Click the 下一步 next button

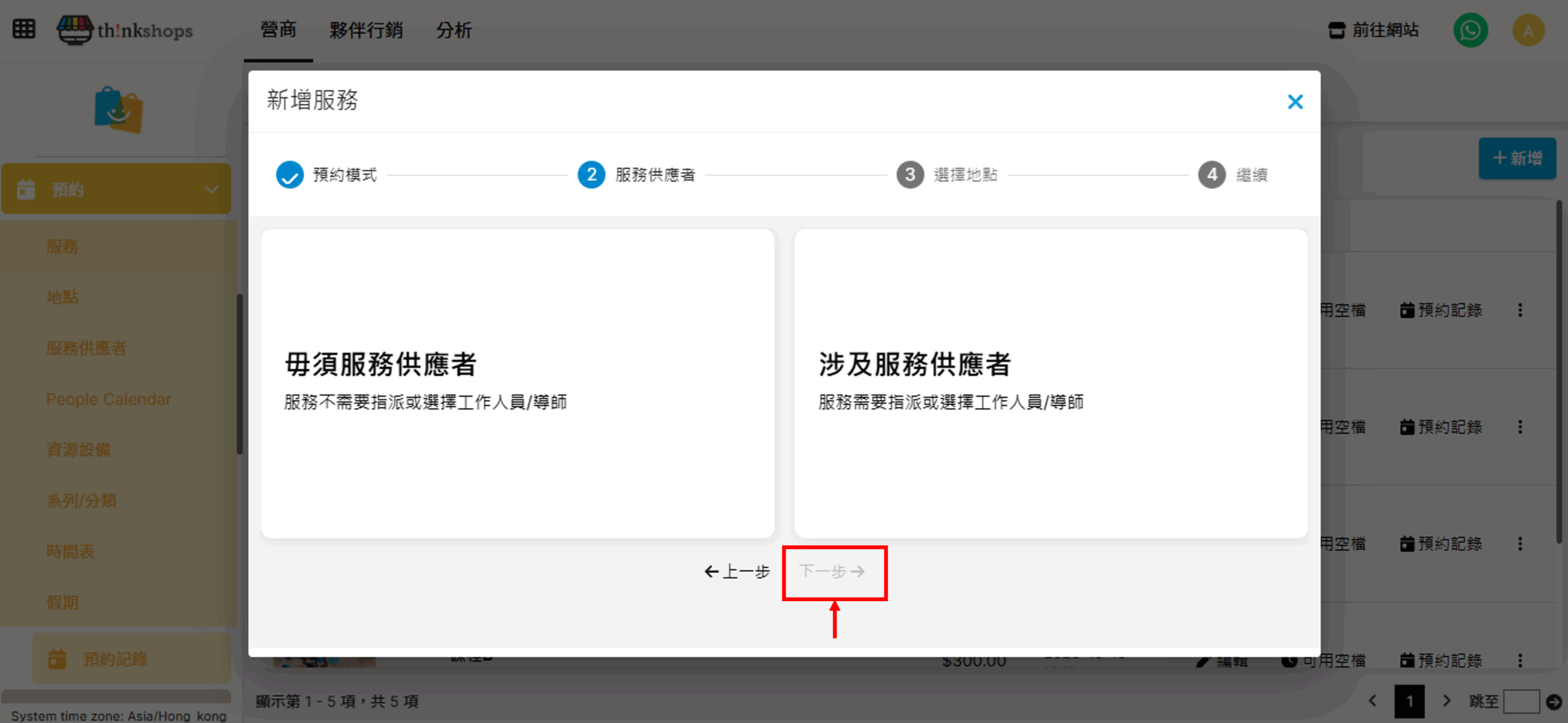tap(832, 572)
